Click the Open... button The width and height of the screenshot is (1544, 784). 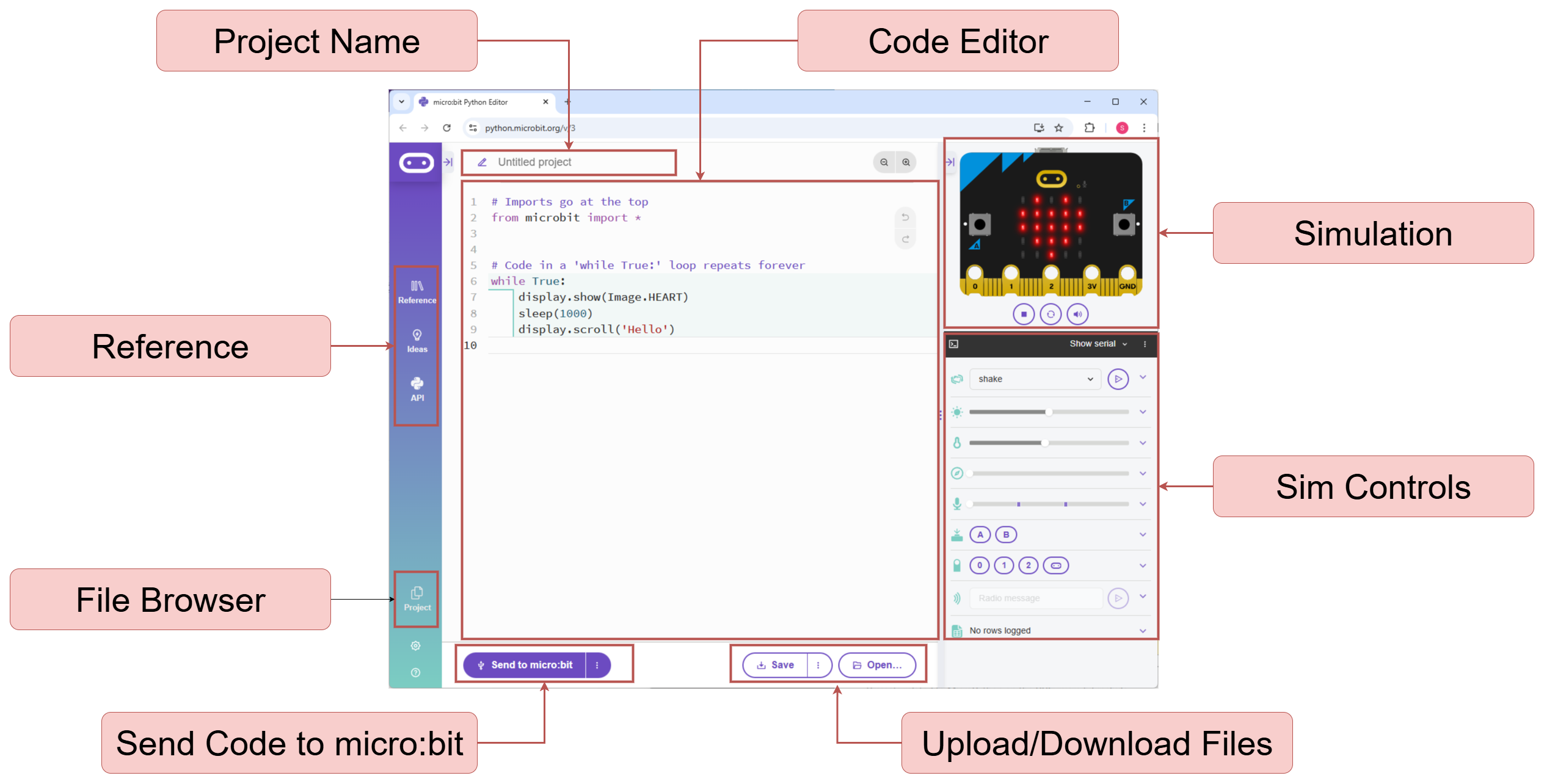(877, 665)
